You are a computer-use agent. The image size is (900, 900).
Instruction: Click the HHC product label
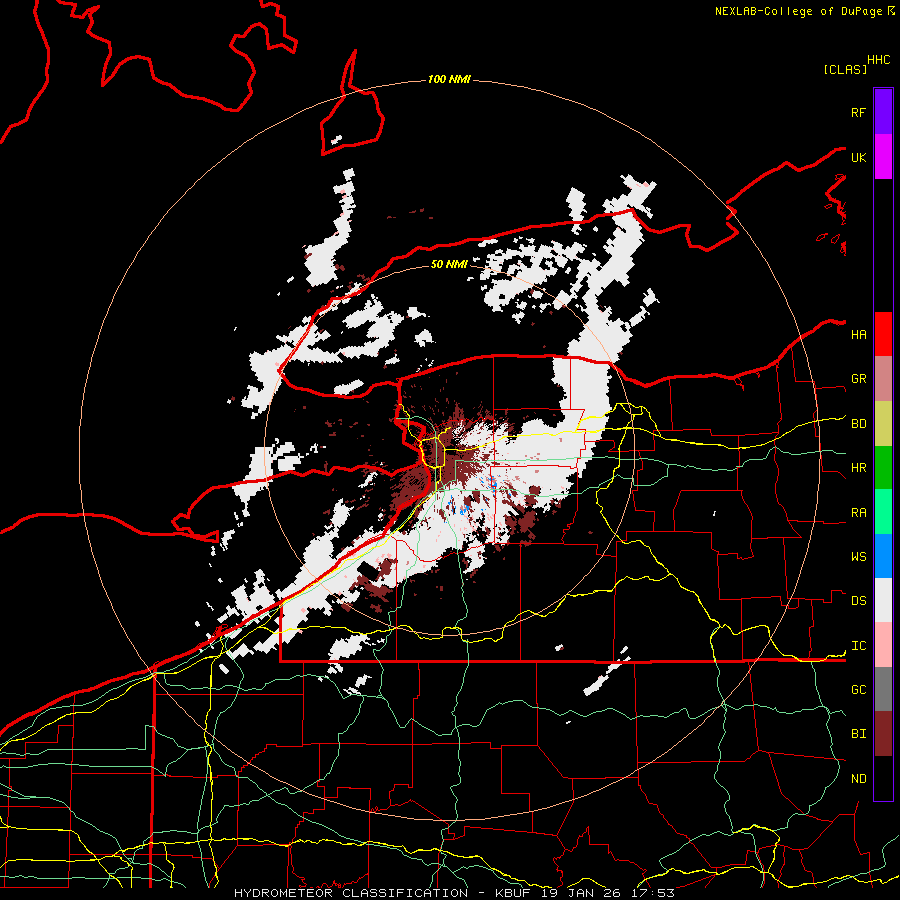pos(878,60)
